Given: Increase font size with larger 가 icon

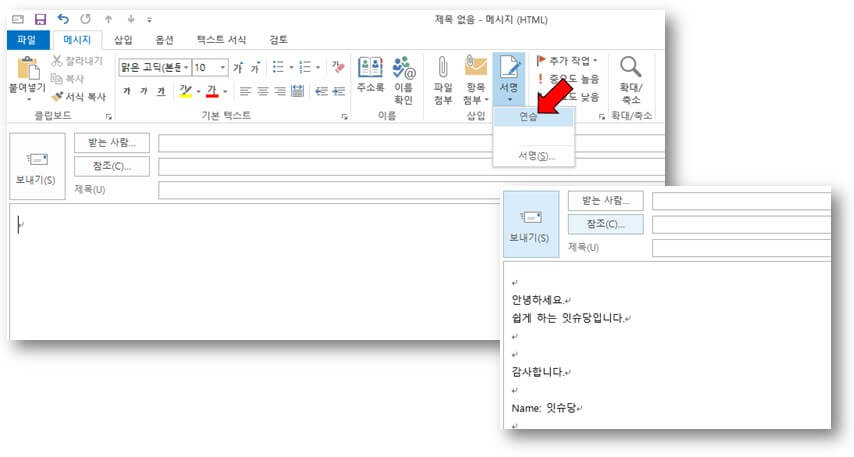Looking at the screenshot, I should coord(237,68).
